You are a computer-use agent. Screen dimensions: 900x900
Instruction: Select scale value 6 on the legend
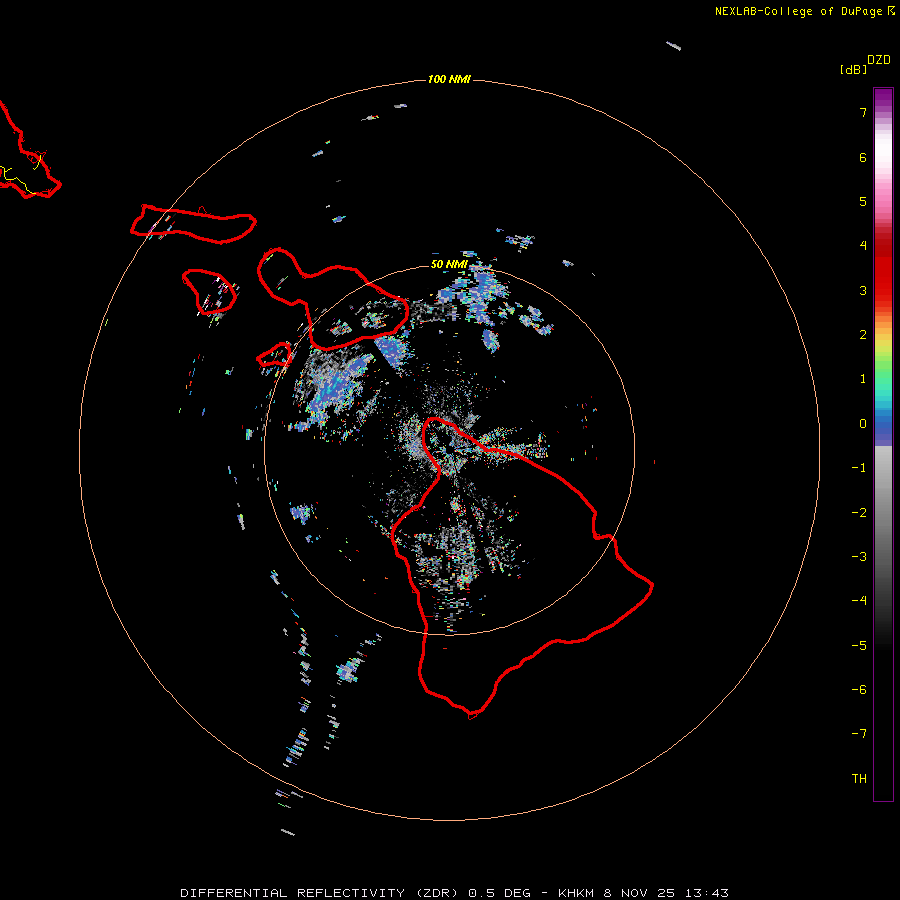click(863, 157)
